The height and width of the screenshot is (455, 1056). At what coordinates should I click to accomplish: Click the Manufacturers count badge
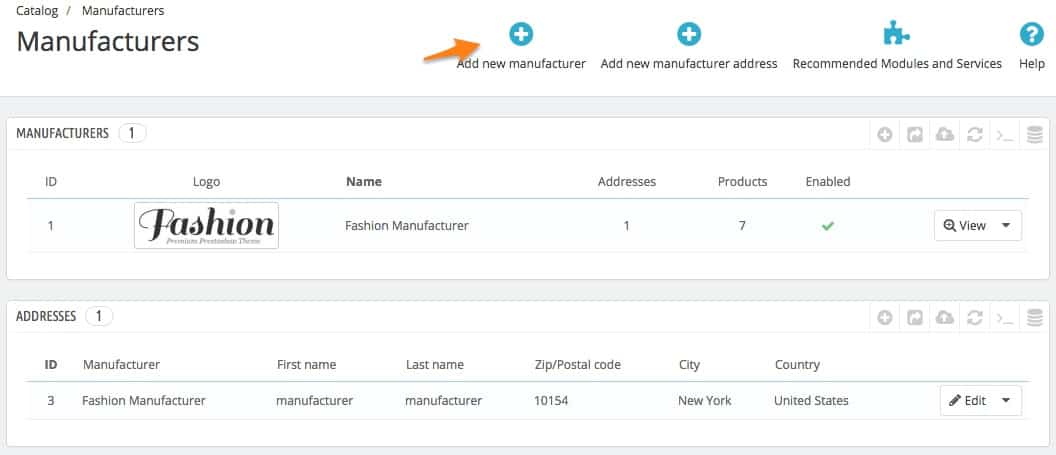(x=132, y=133)
